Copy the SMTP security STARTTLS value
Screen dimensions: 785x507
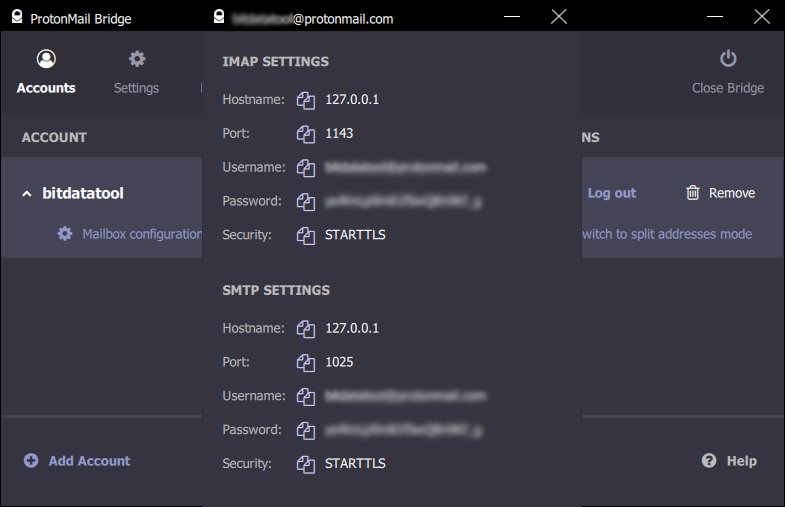click(x=305, y=464)
